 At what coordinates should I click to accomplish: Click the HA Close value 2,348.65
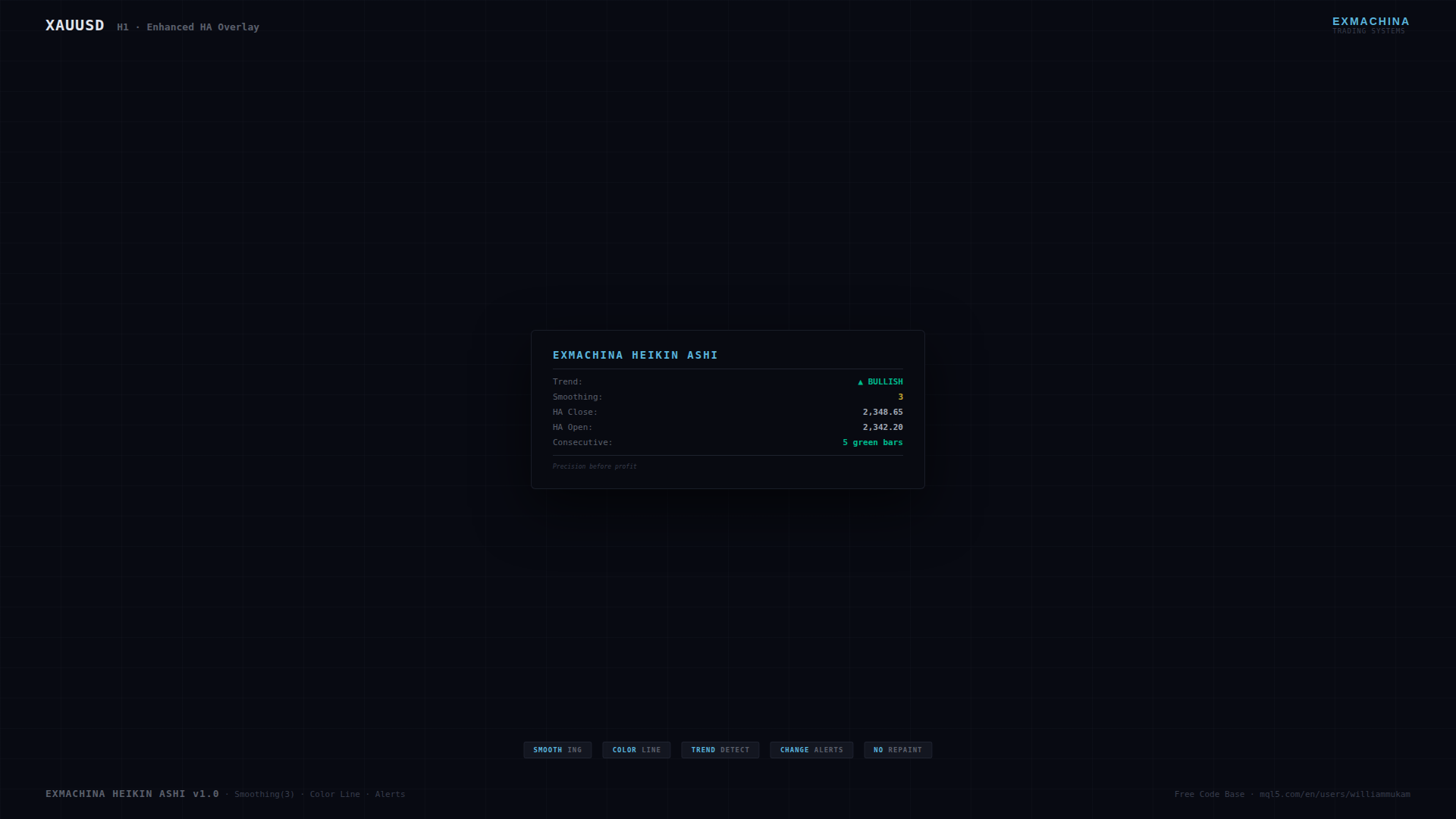coord(883,413)
